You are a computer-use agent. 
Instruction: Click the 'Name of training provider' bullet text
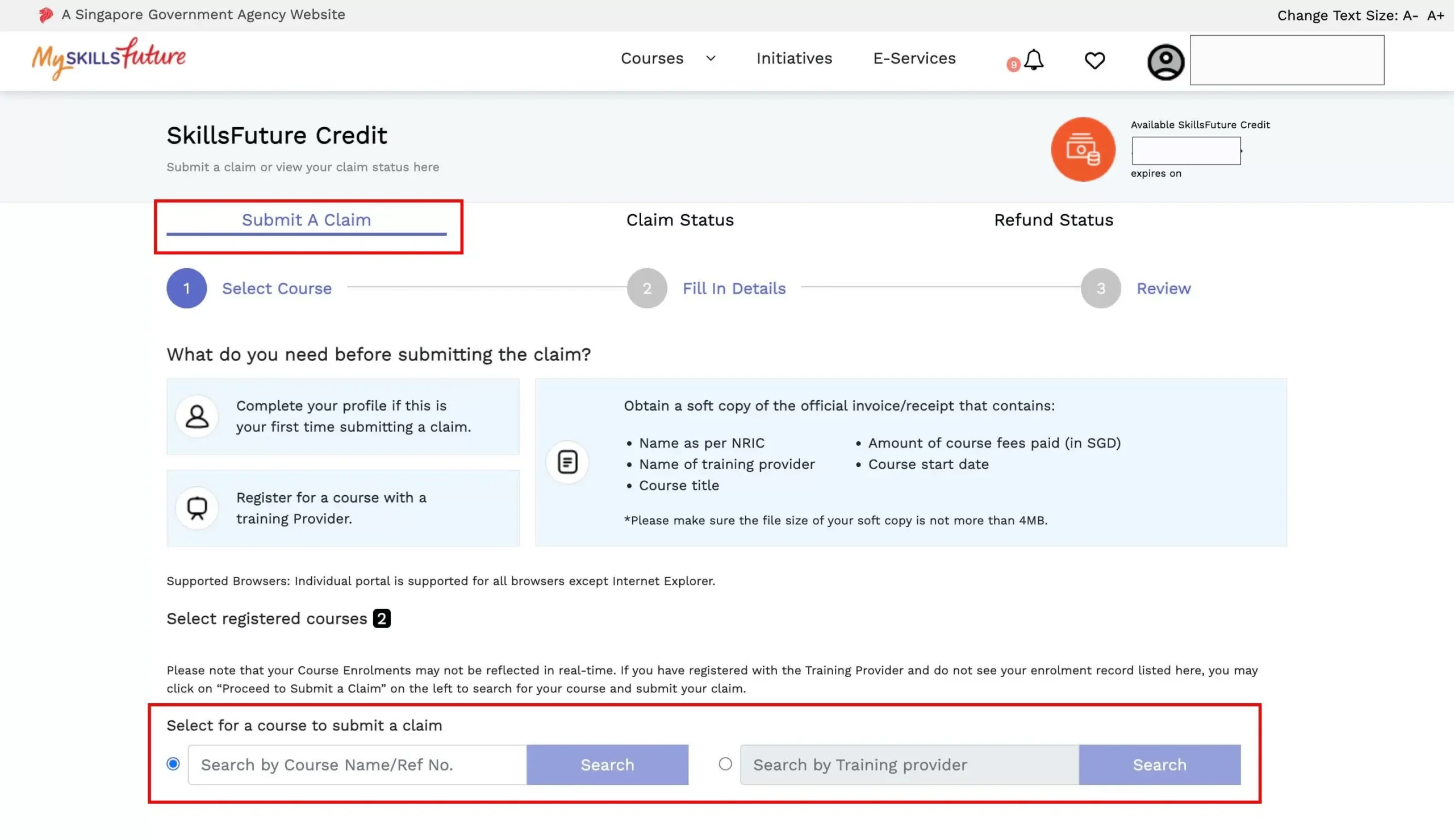726,465
